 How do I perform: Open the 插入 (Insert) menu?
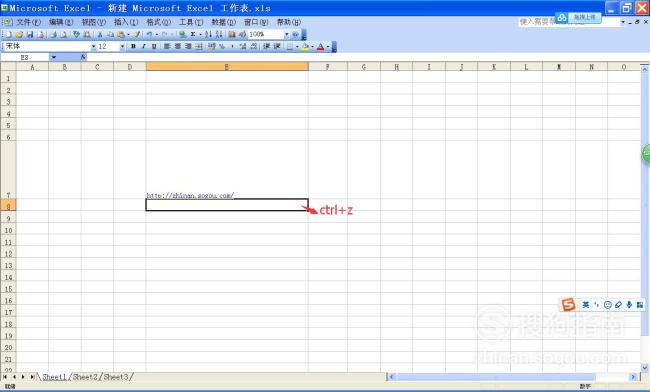coord(126,22)
